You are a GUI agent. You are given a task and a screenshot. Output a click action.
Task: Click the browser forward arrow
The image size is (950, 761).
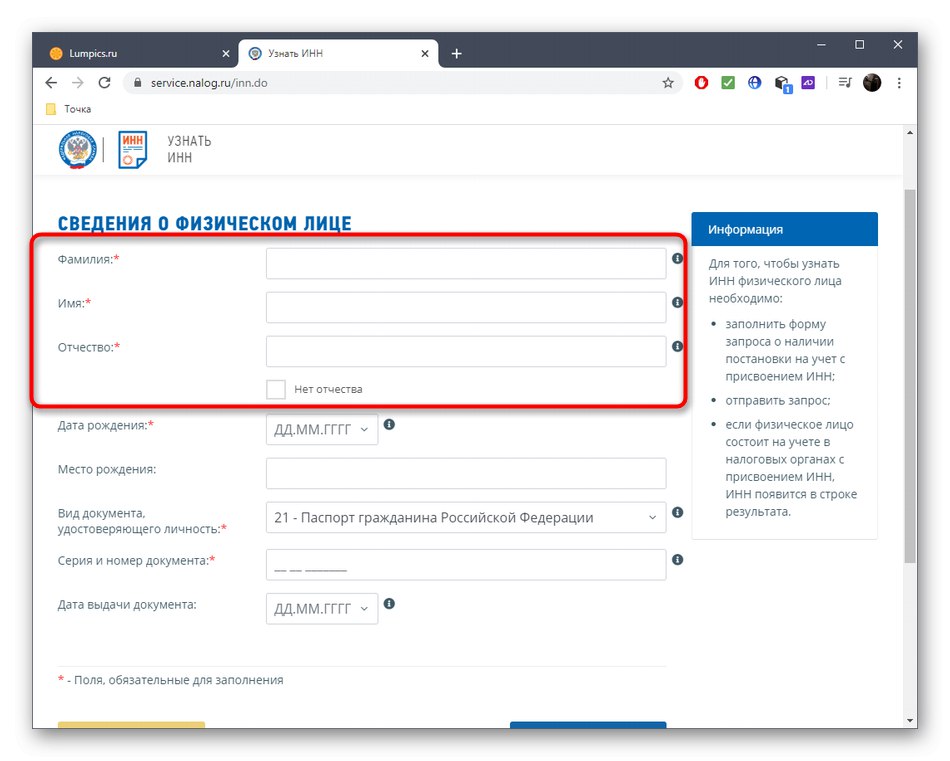click(x=78, y=83)
